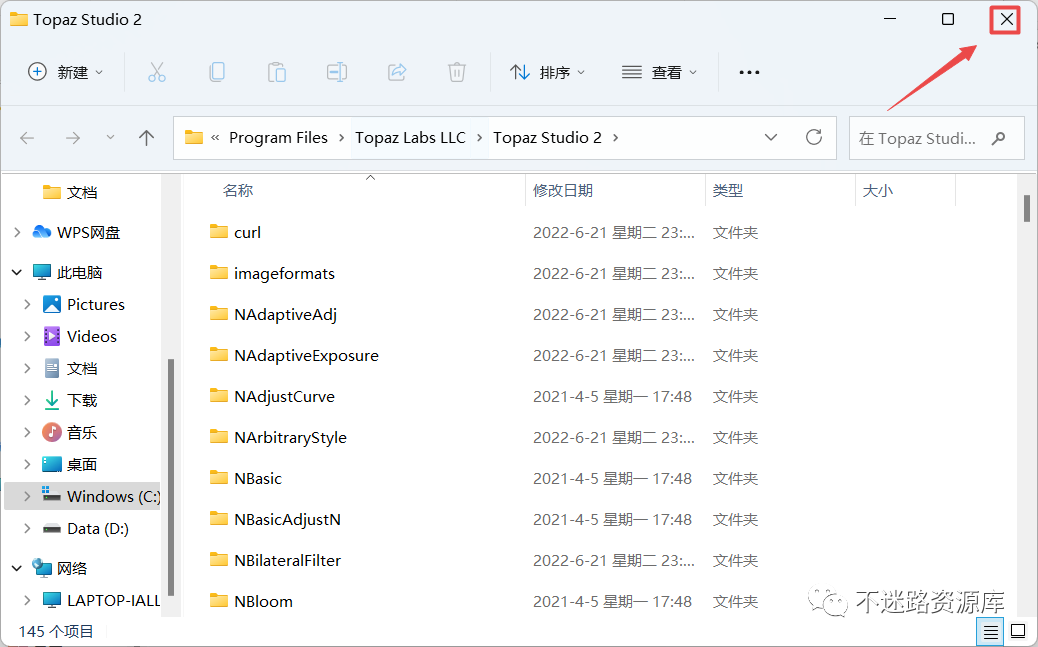Collapse the 此电脑 tree node
Image resolution: width=1038 pixels, height=647 pixels.
[17, 272]
